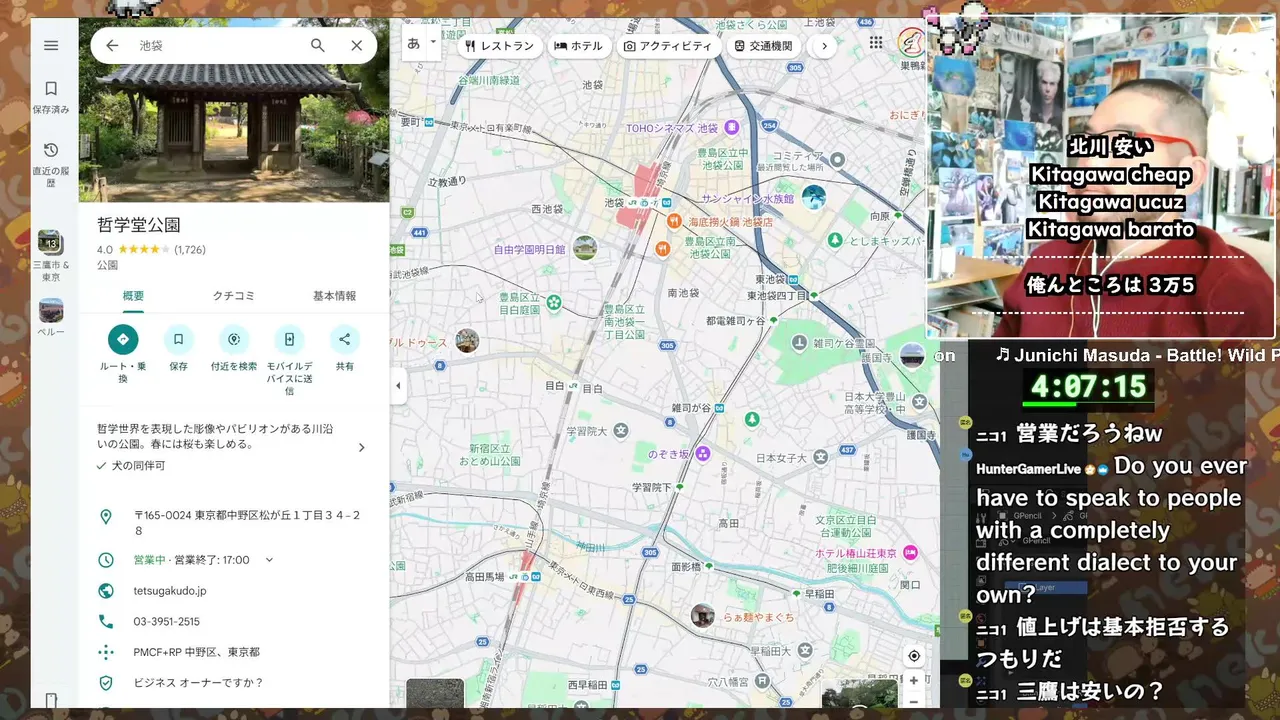Click the ホテル椿山荘東京 hotel marker
The width and height of the screenshot is (1280, 720).
coord(910,553)
